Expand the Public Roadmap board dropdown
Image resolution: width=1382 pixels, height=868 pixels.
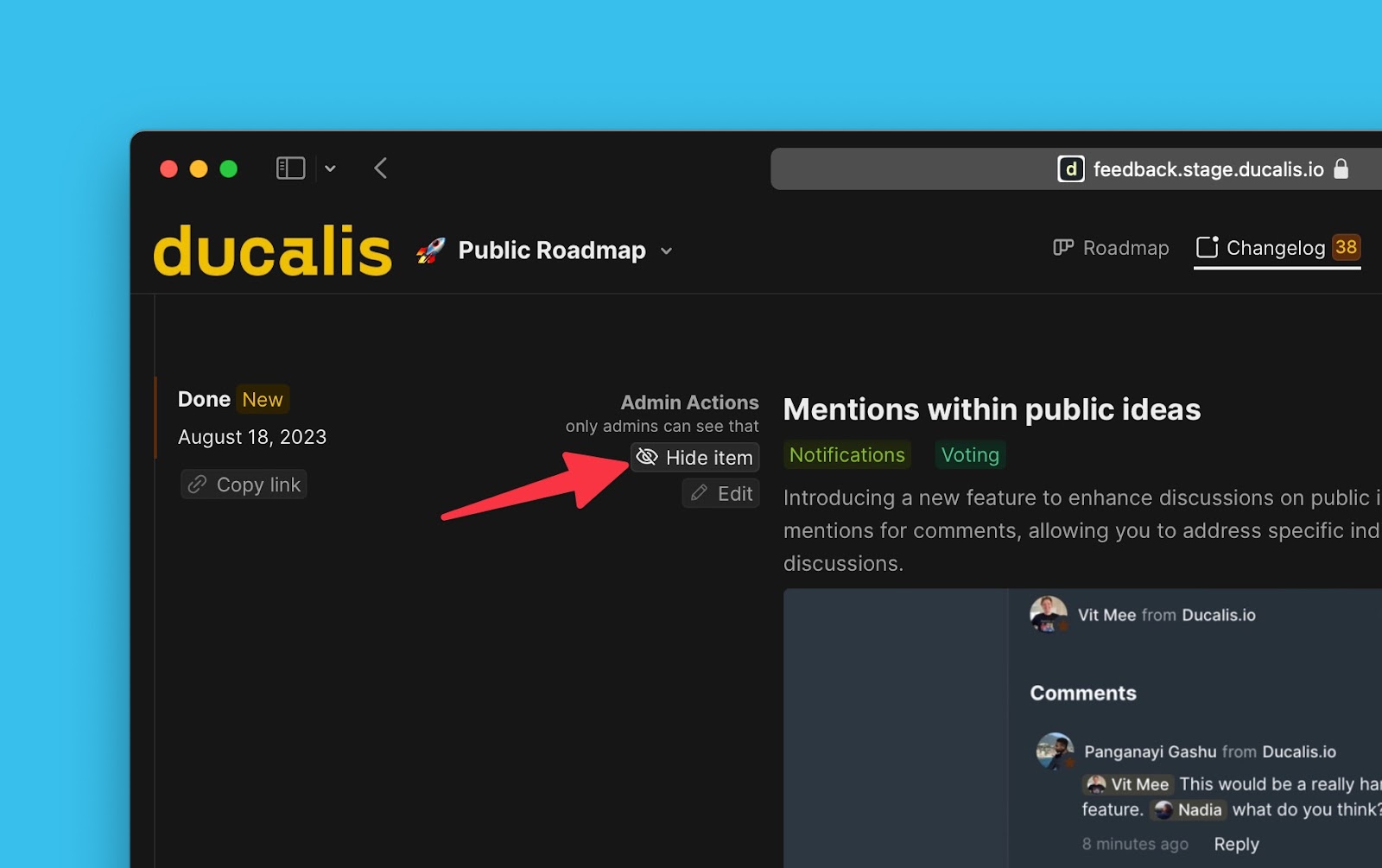pyautogui.click(x=666, y=251)
